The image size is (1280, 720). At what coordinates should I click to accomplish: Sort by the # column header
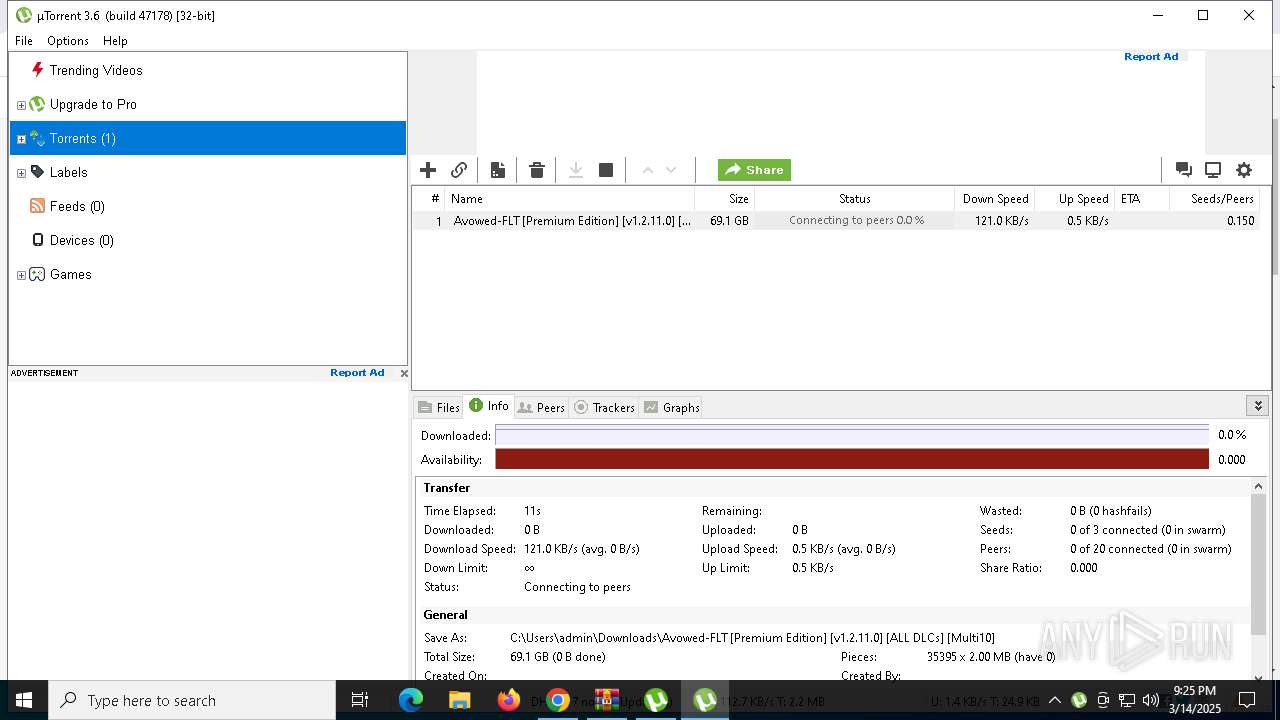tap(430, 198)
